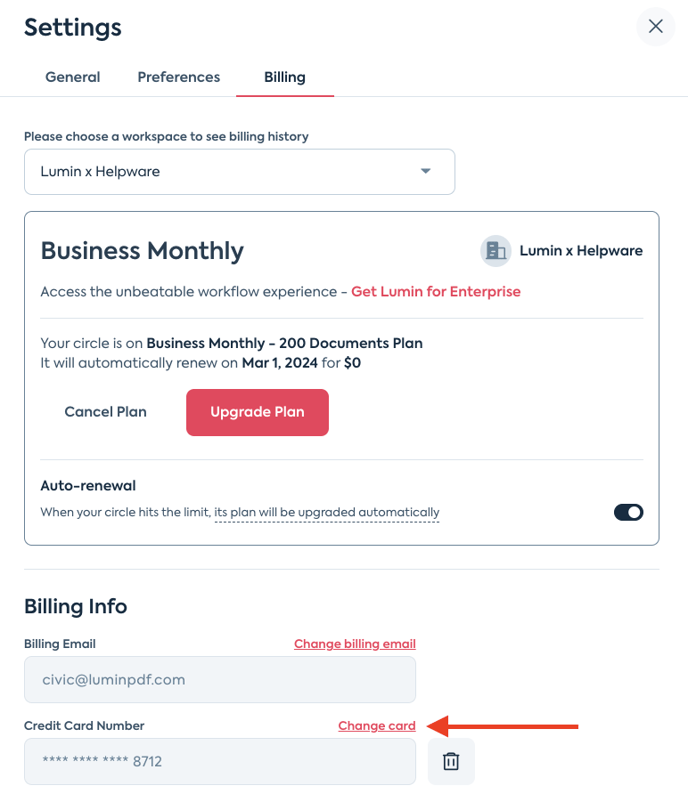
Task: Click the dotted-underlined auto-upgrade text
Action: coord(327,513)
